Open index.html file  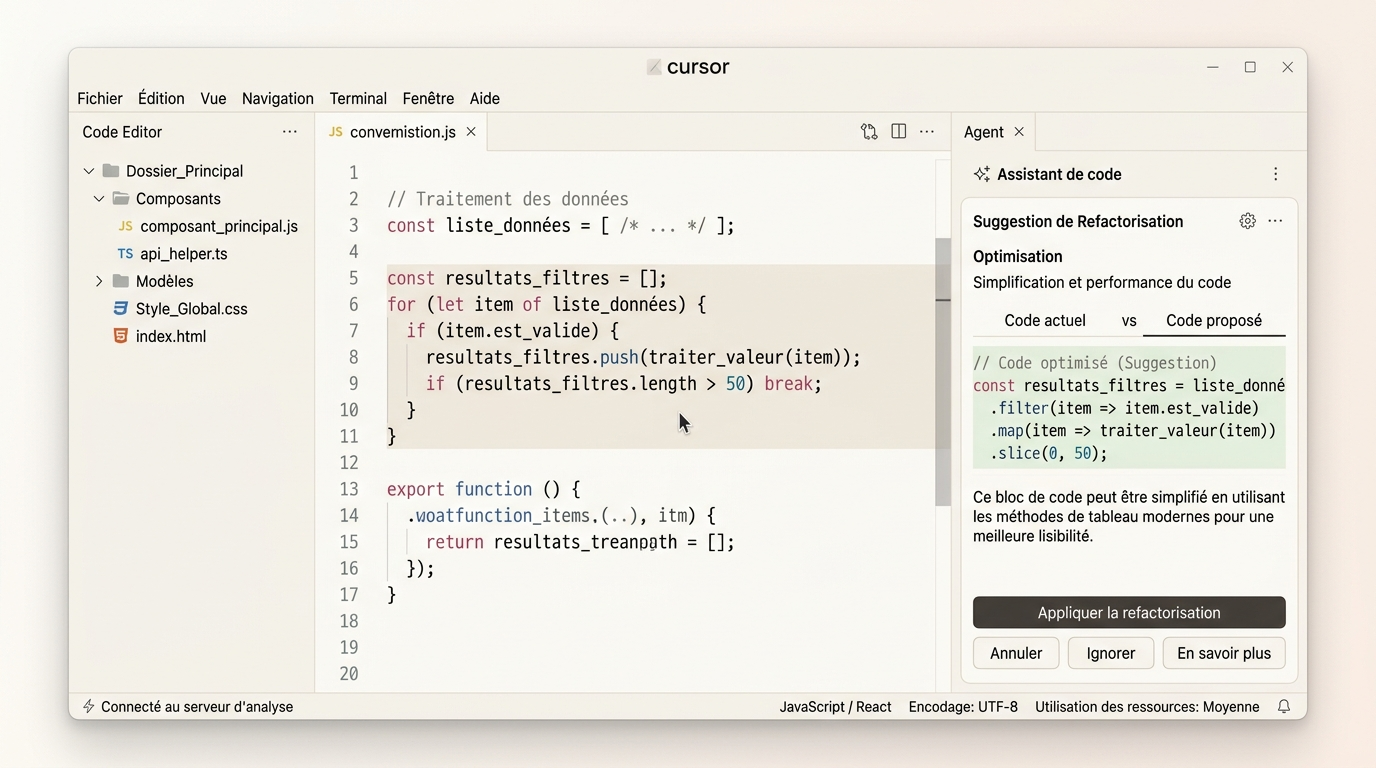(171, 336)
